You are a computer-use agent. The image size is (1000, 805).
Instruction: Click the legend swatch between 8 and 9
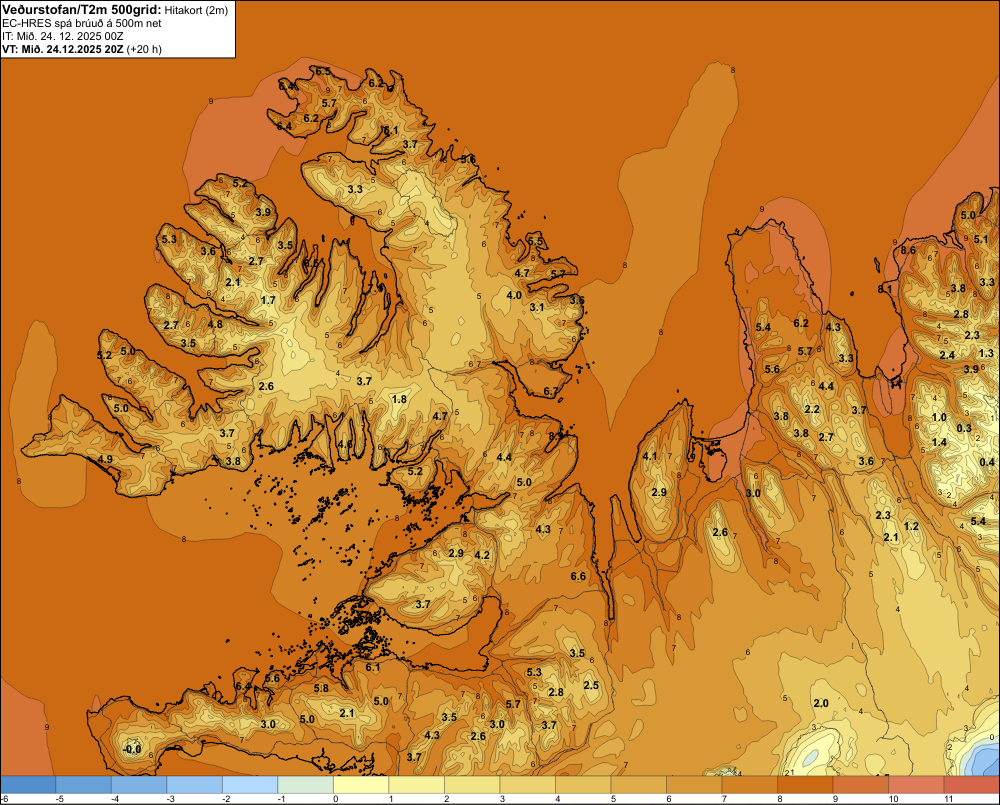click(805, 785)
